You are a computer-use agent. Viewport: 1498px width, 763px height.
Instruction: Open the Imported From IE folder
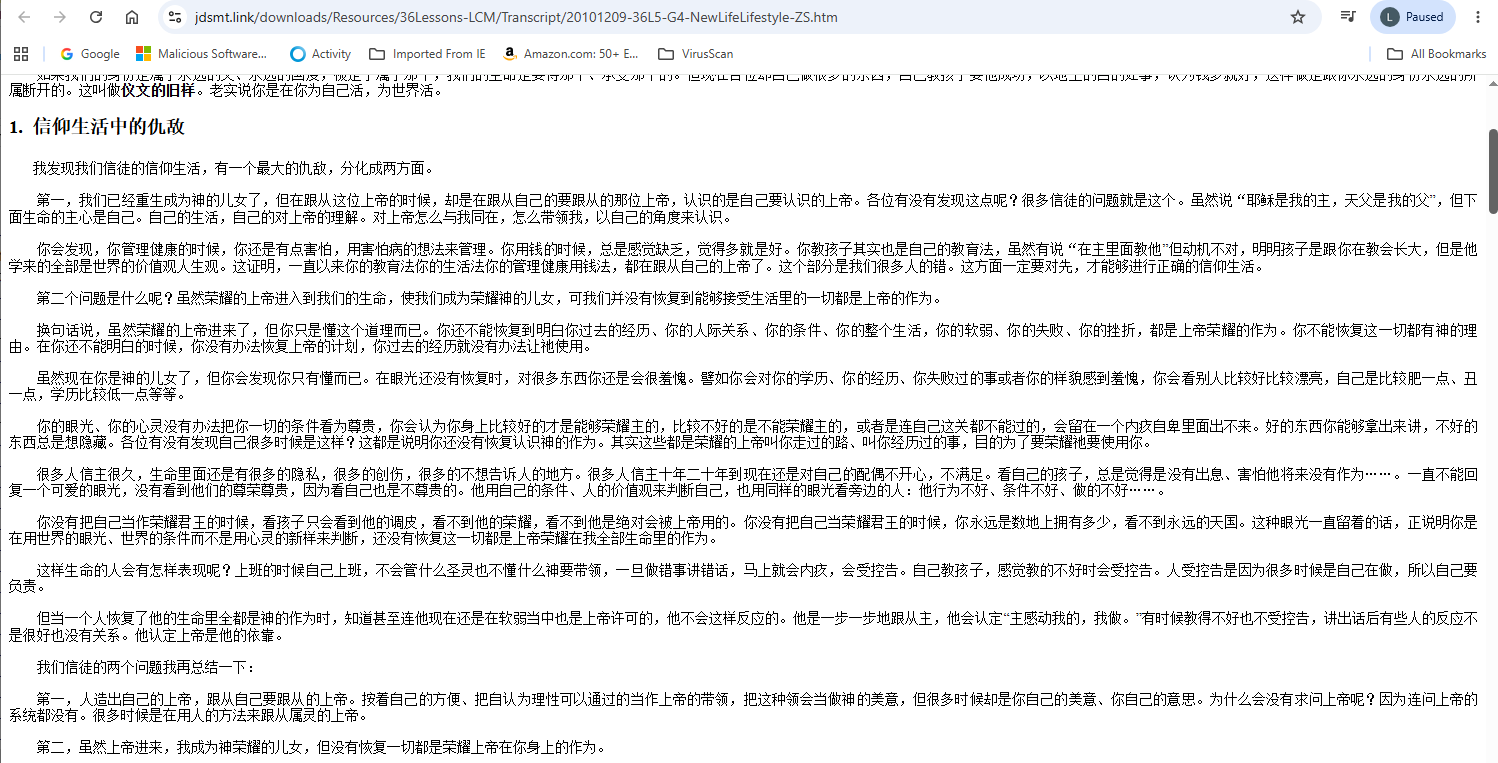(x=427, y=54)
